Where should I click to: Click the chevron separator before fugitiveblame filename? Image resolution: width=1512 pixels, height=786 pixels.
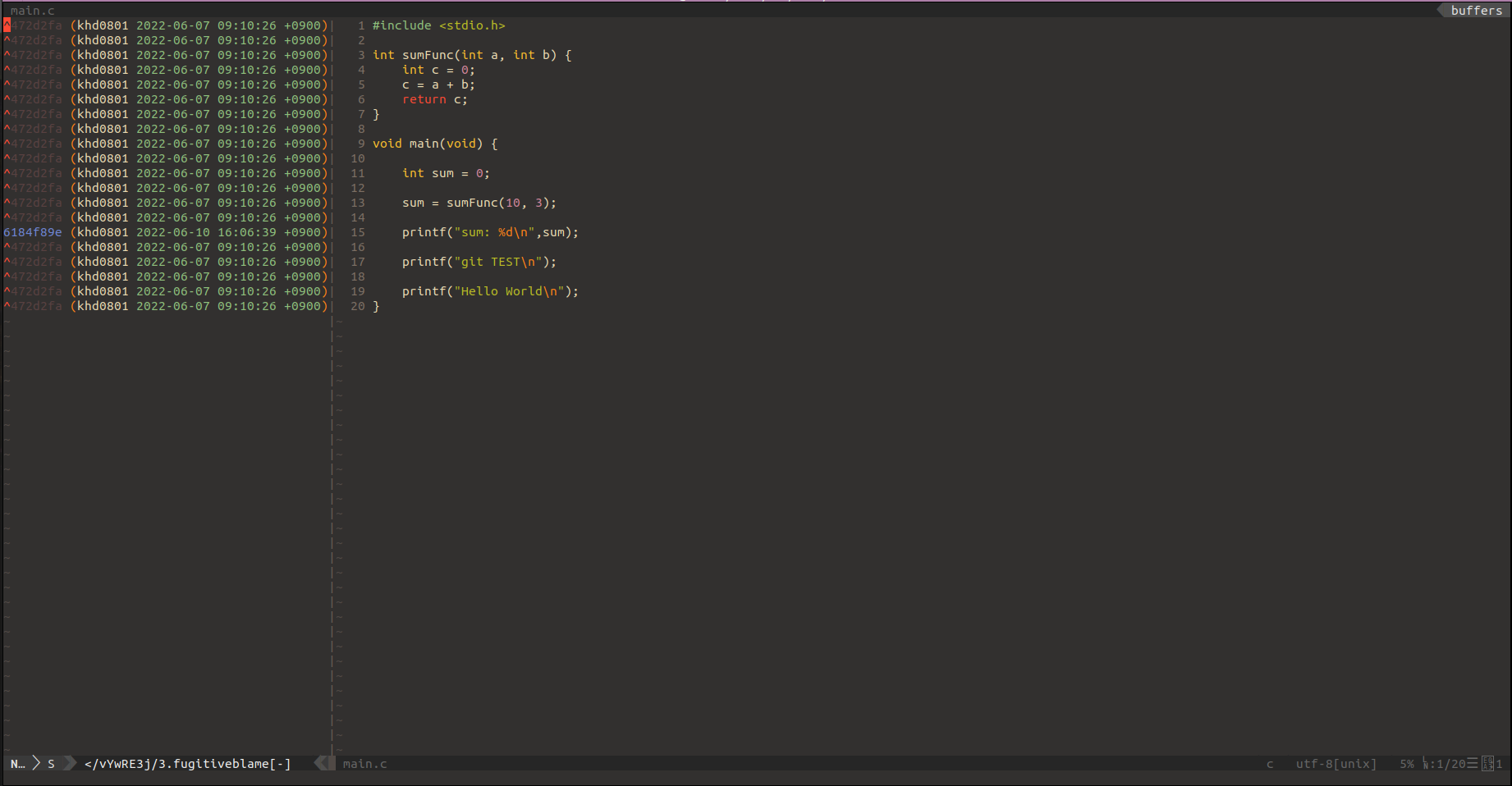click(x=69, y=763)
